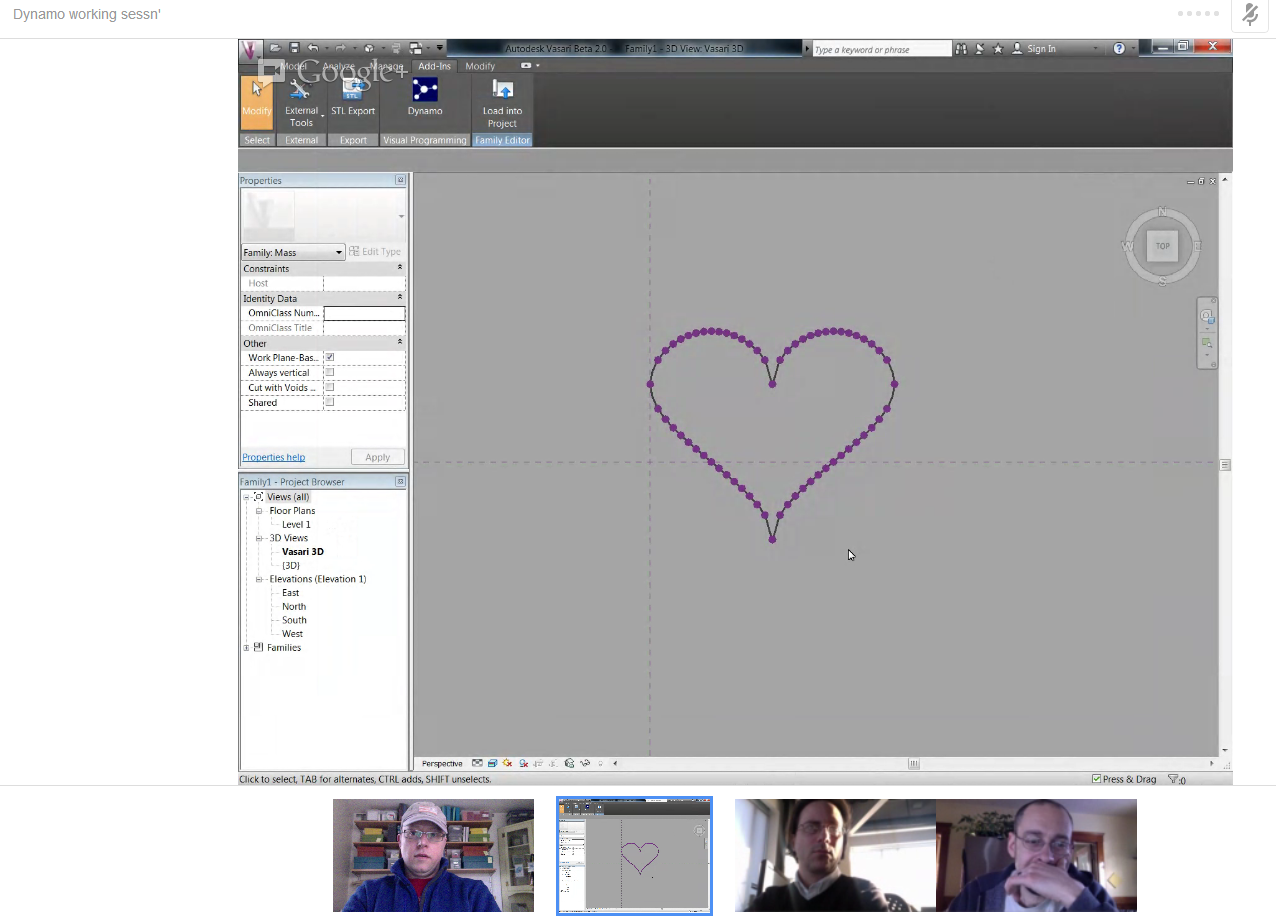Click the Save icon in quick access toolbar
The width and height of the screenshot is (1276, 924).
point(294,48)
